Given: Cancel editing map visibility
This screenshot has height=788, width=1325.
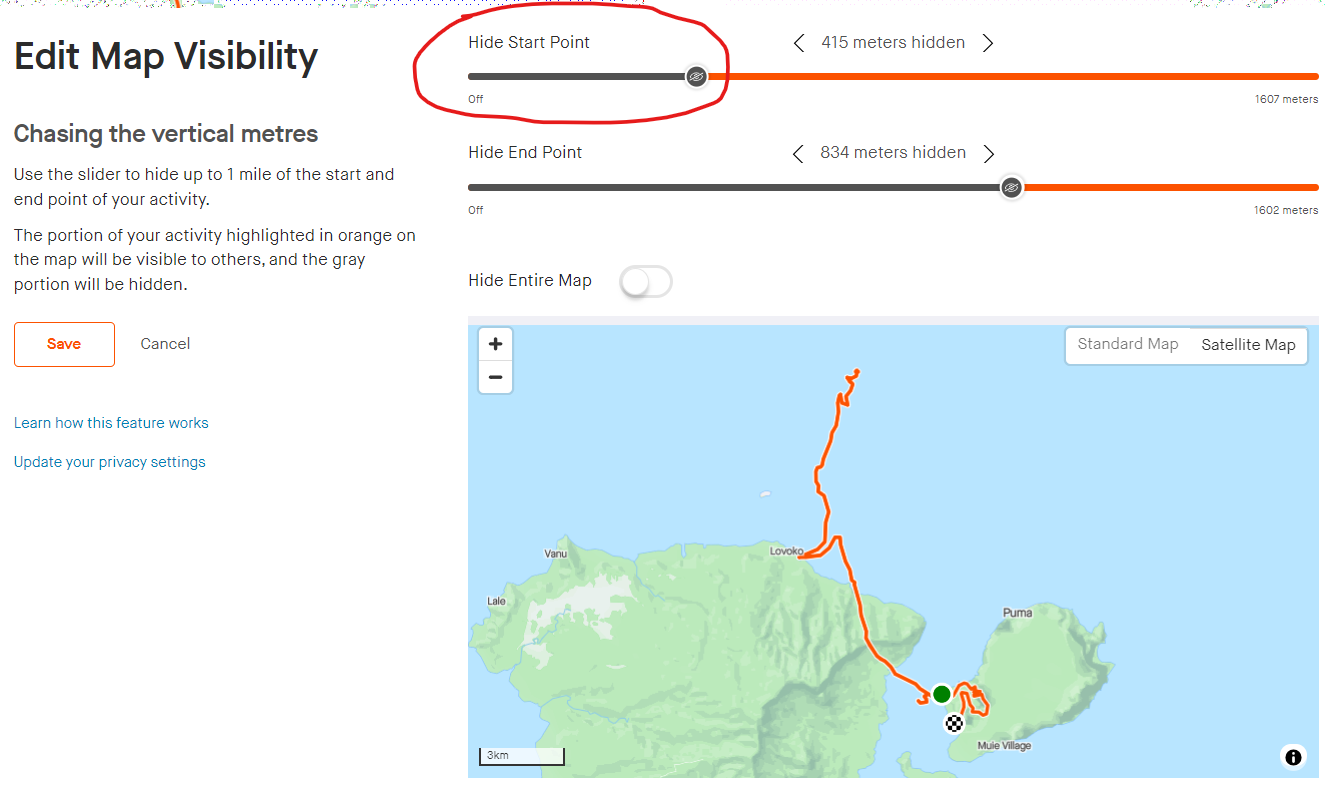Looking at the screenshot, I should [165, 344].
